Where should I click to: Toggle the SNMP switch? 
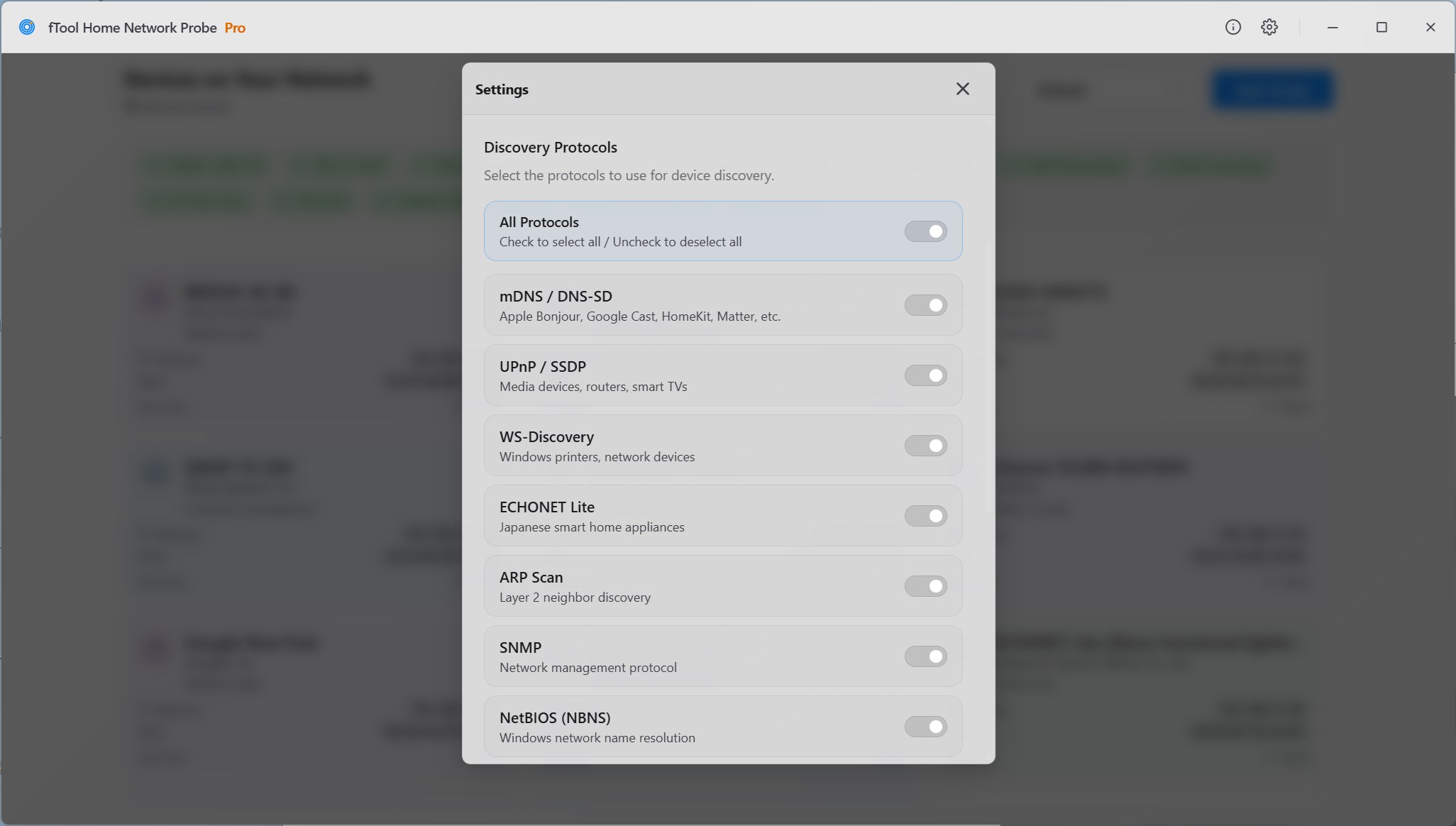(x=925, y=656)
